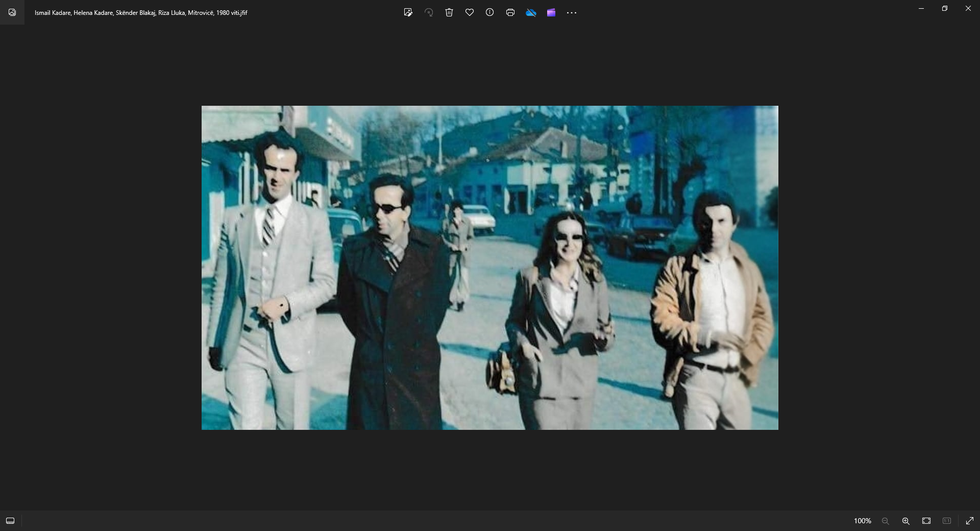980x531 pixels.
Task: Show image at actual size
Action: tap(947, 521)
